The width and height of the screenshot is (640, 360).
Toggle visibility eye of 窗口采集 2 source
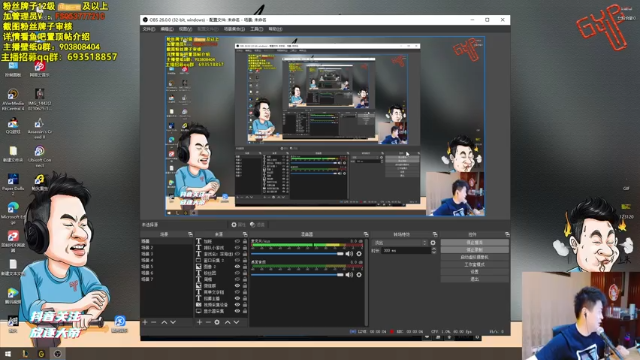click(237, 260)
